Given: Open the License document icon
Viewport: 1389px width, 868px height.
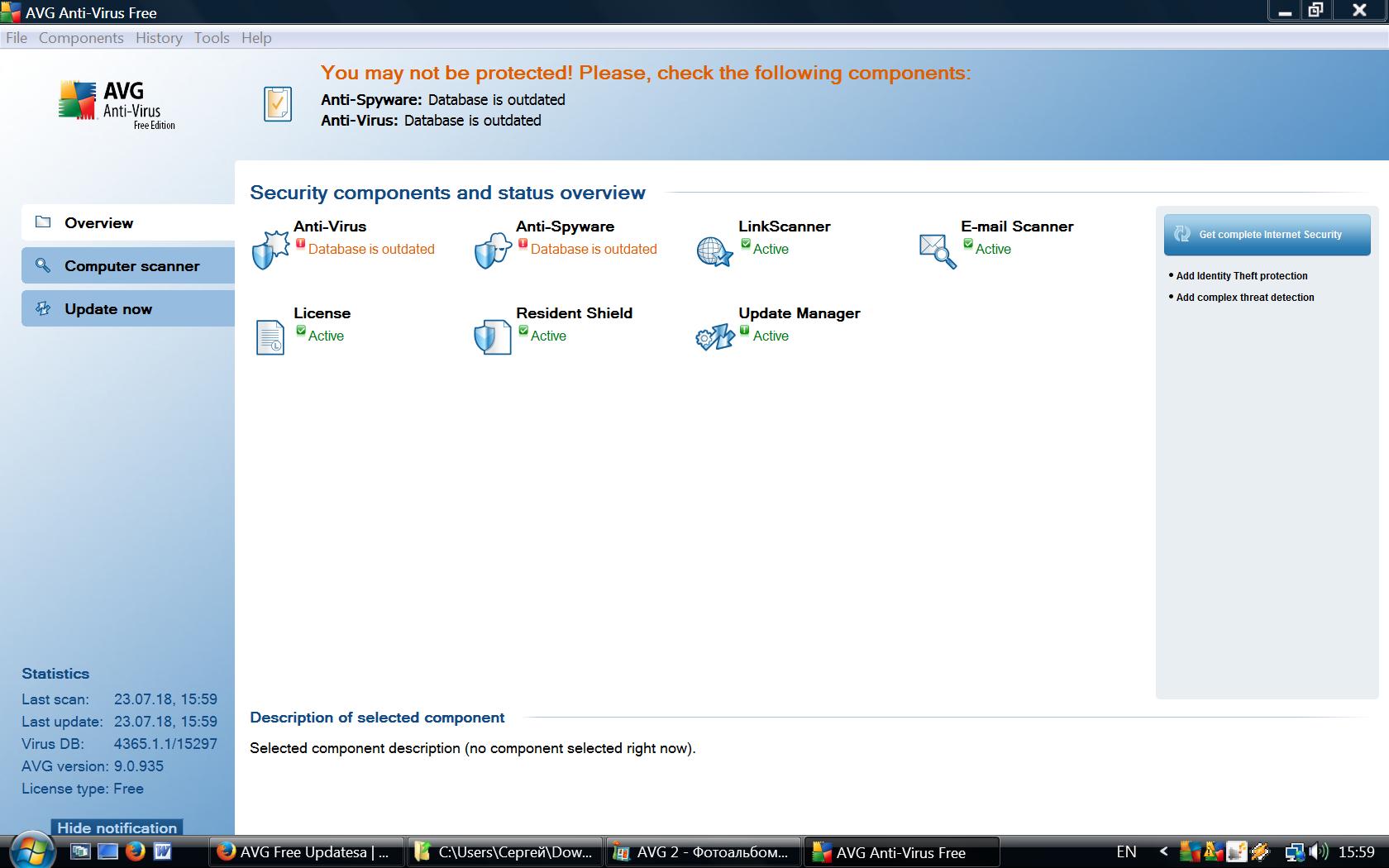Looking at the screenshot, I should click(270, 337).
